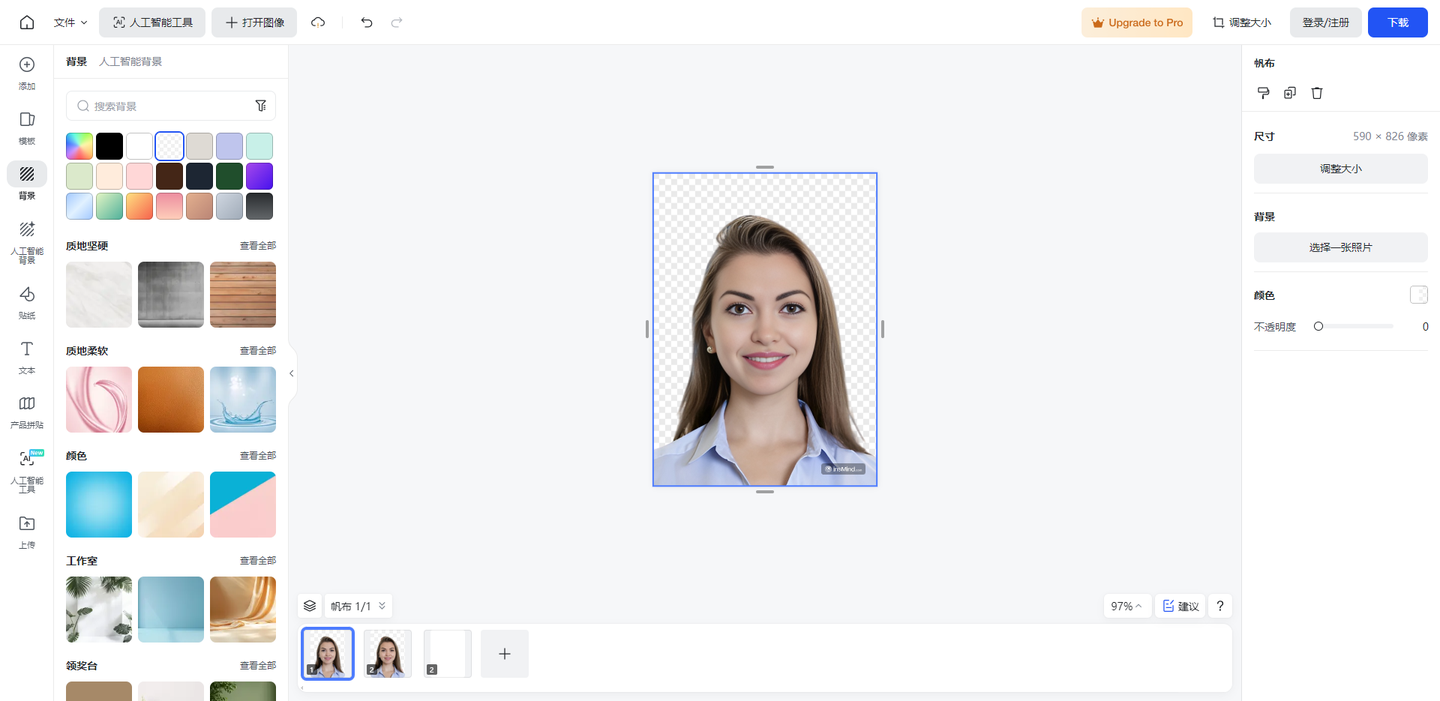Image resolution: width=1440 pixels, height=701 pixels.
Task: Click the 建议 feedback button
Action: point(1181,606)
